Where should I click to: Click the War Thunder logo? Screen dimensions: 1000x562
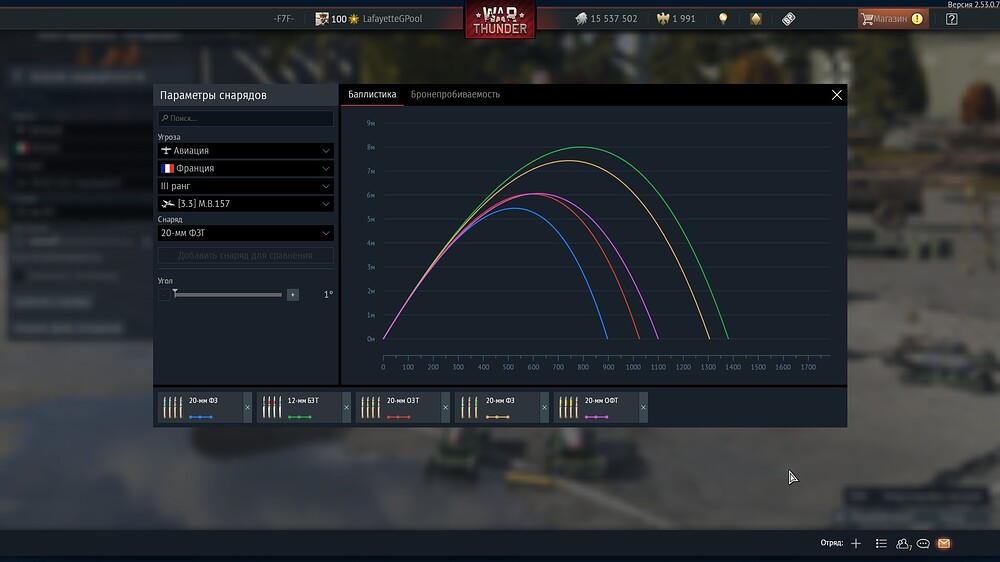coord(499,20)
